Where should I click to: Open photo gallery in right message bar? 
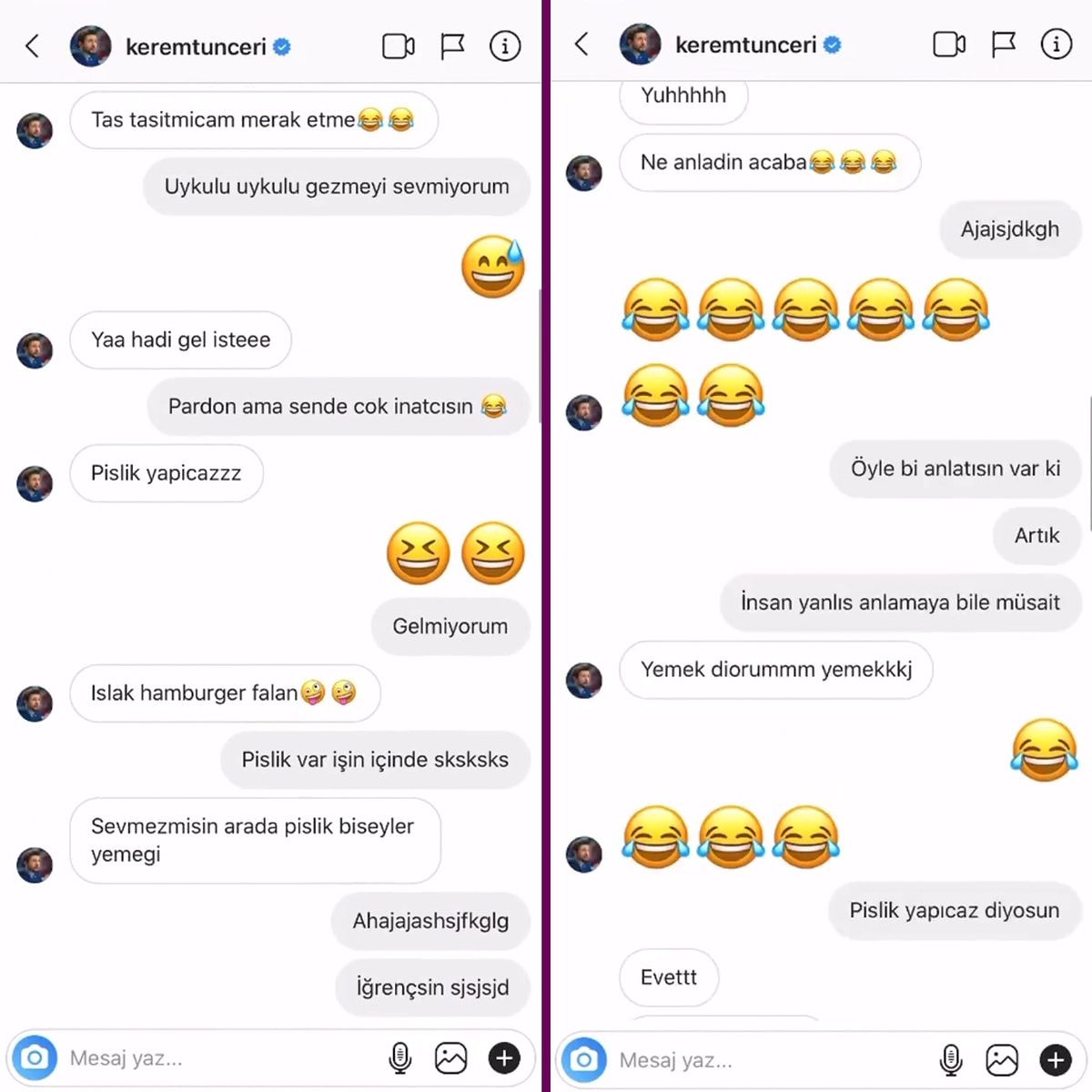(x=1002, y=1059)
